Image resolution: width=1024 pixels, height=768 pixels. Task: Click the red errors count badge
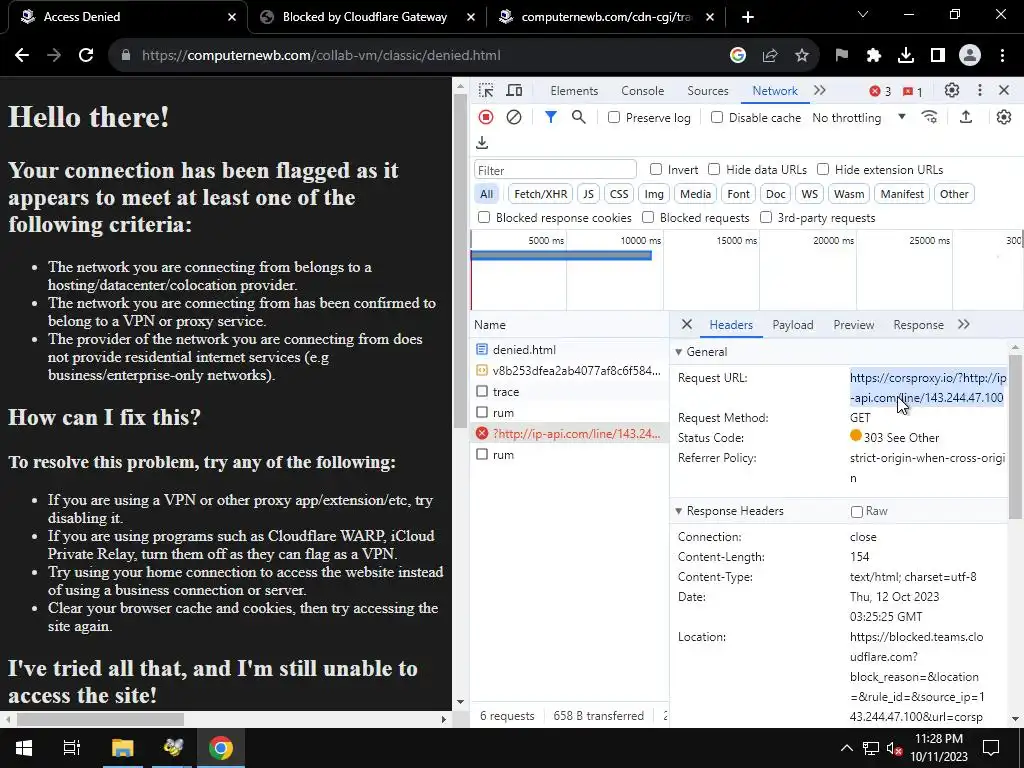[x=880, y=91]
